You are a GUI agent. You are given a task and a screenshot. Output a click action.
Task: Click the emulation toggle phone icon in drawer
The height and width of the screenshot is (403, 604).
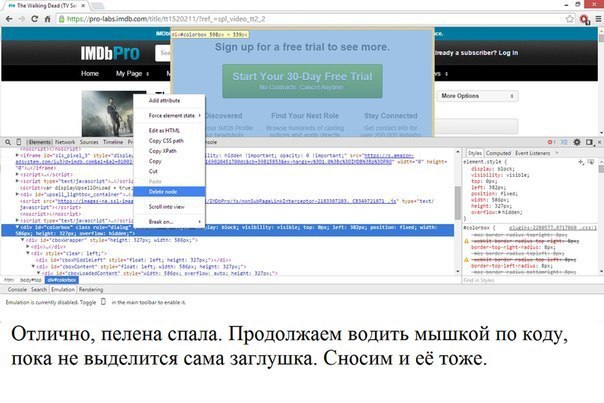pyautogui.click(x=103, y=302)
